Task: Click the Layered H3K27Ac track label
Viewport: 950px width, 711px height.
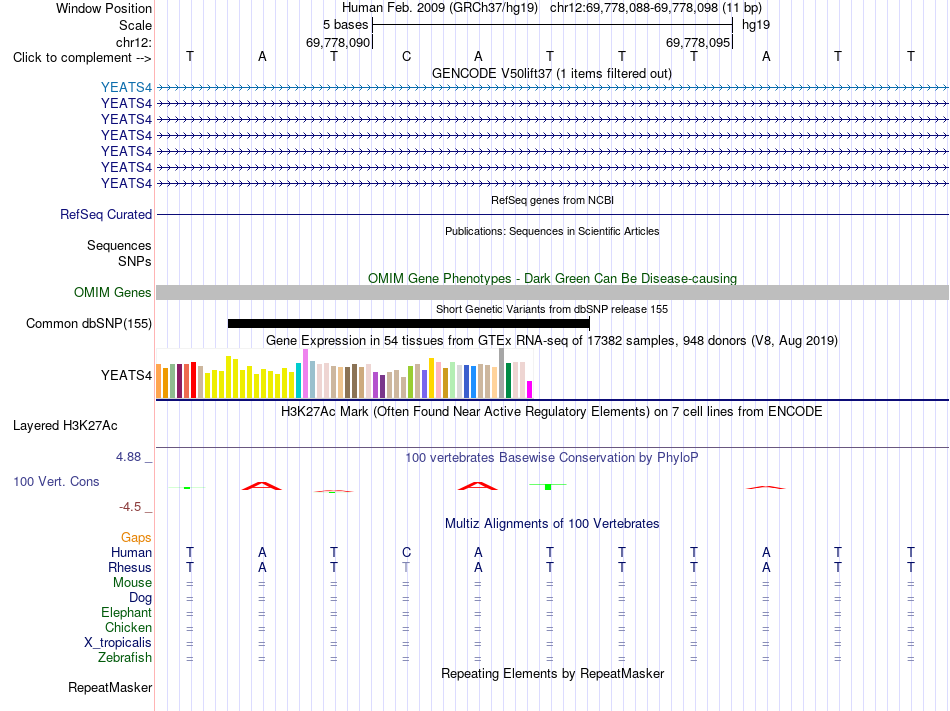Action: [x=65, y=426]
